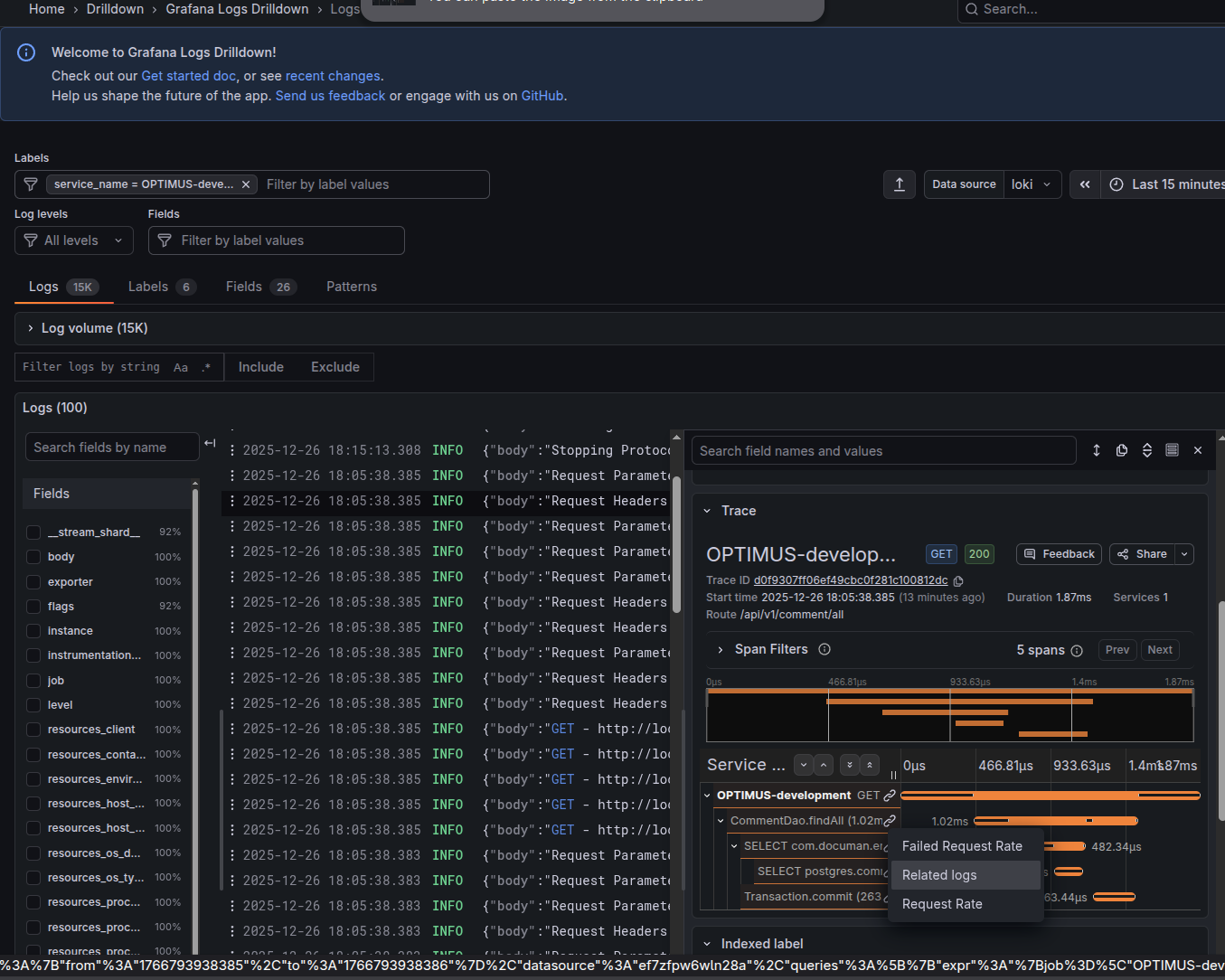Open the Get started doc link
Screen dimensions: 1225x980
click(x=188, y=76)
